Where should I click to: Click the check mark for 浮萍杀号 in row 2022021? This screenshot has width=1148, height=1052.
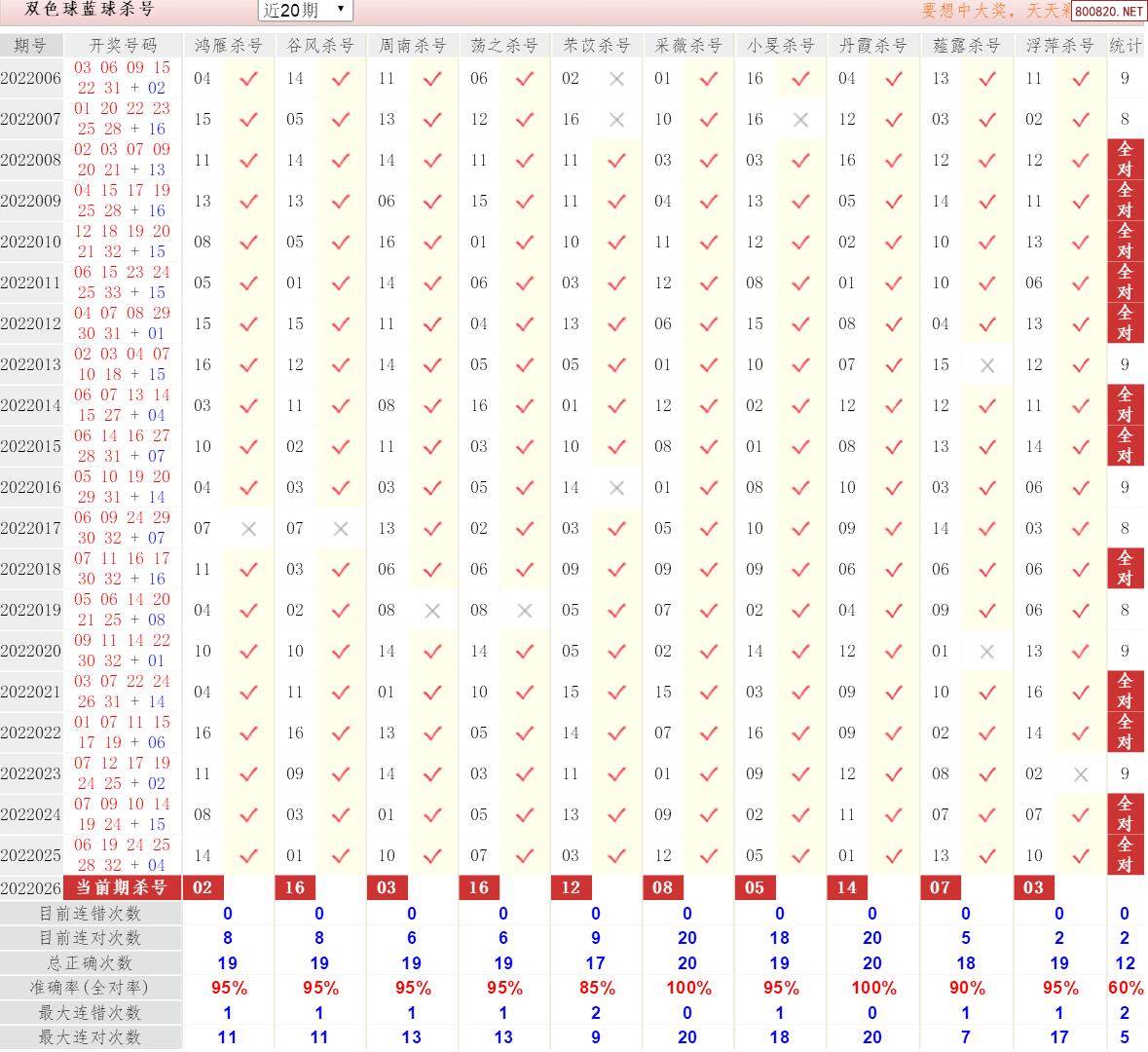pos(1081,693)
